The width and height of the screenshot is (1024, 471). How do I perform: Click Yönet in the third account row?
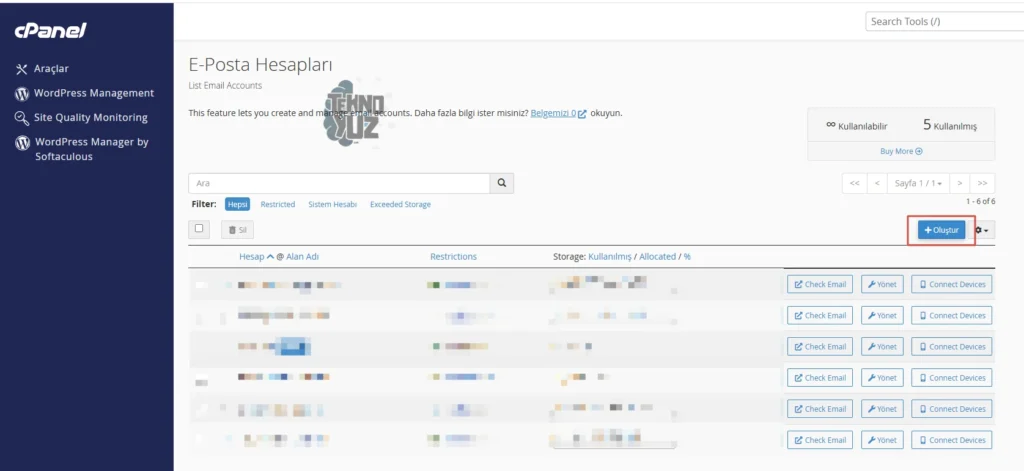(x=882, y=347)
